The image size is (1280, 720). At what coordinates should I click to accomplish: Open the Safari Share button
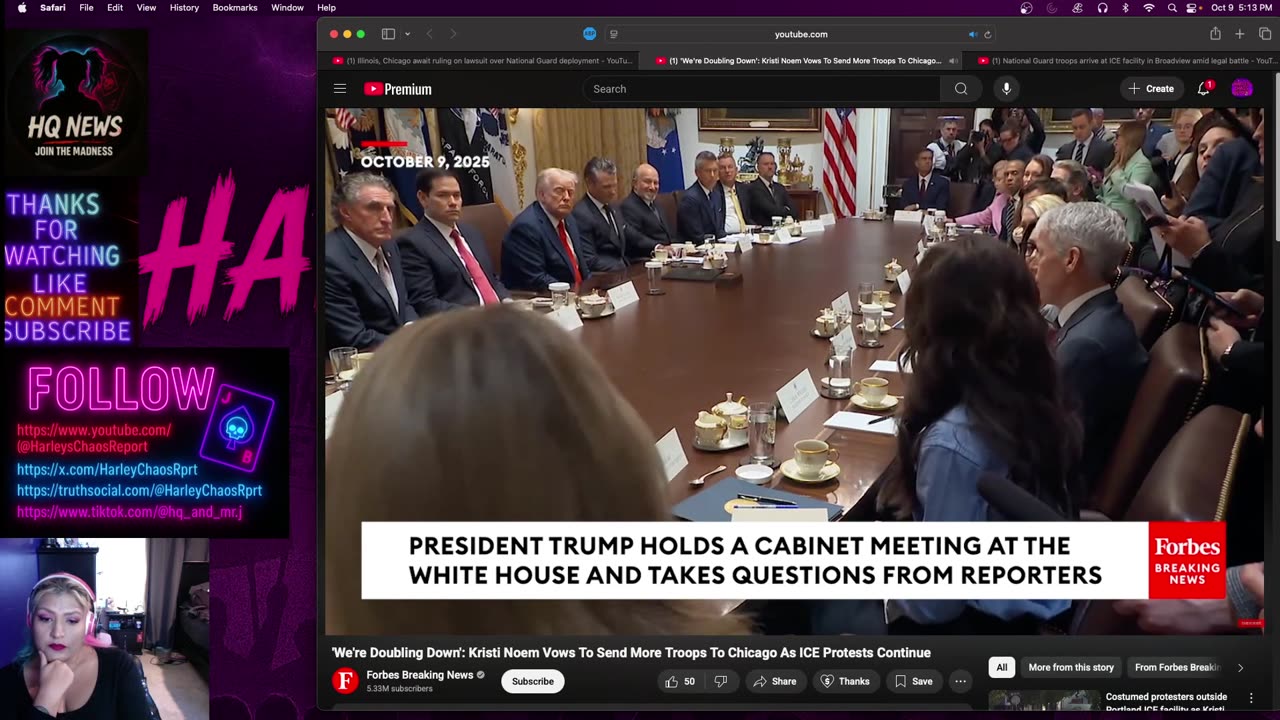tap(1215, 34)
